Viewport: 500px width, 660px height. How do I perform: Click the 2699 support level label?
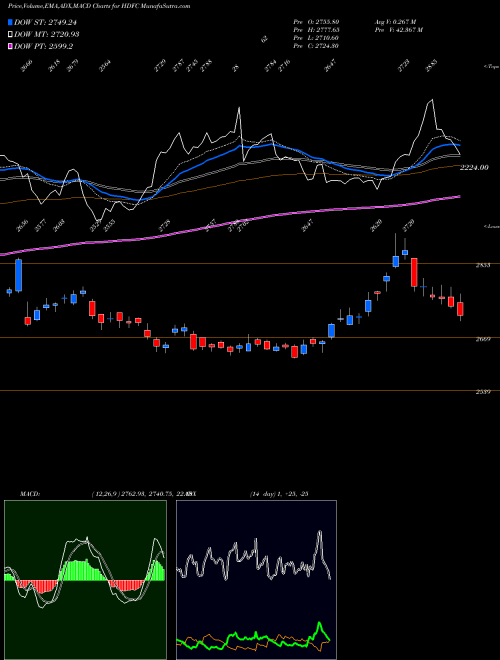482,339
